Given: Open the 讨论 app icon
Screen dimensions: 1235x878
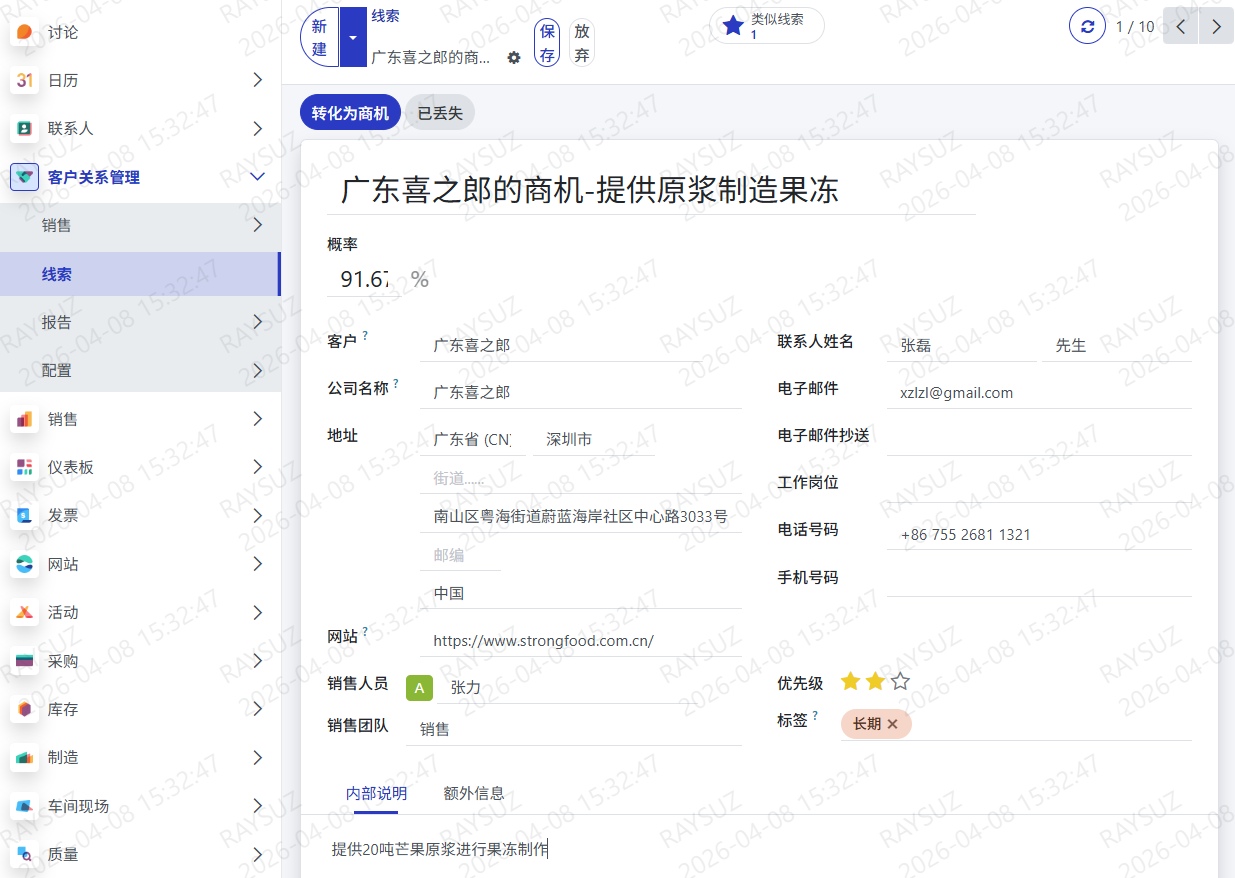Looking at the screenshot, I should (x=25, y=32).
